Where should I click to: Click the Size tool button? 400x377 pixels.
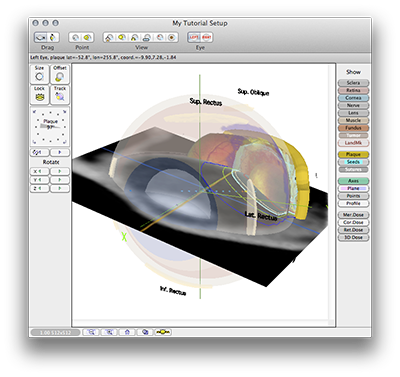point(39,74)
